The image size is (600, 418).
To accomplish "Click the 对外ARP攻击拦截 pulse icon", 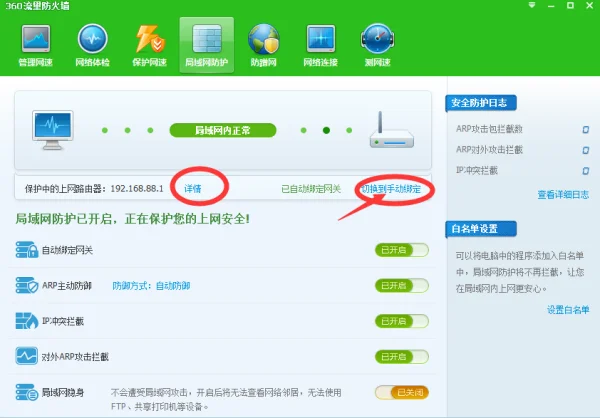I will tap(26, 356).
